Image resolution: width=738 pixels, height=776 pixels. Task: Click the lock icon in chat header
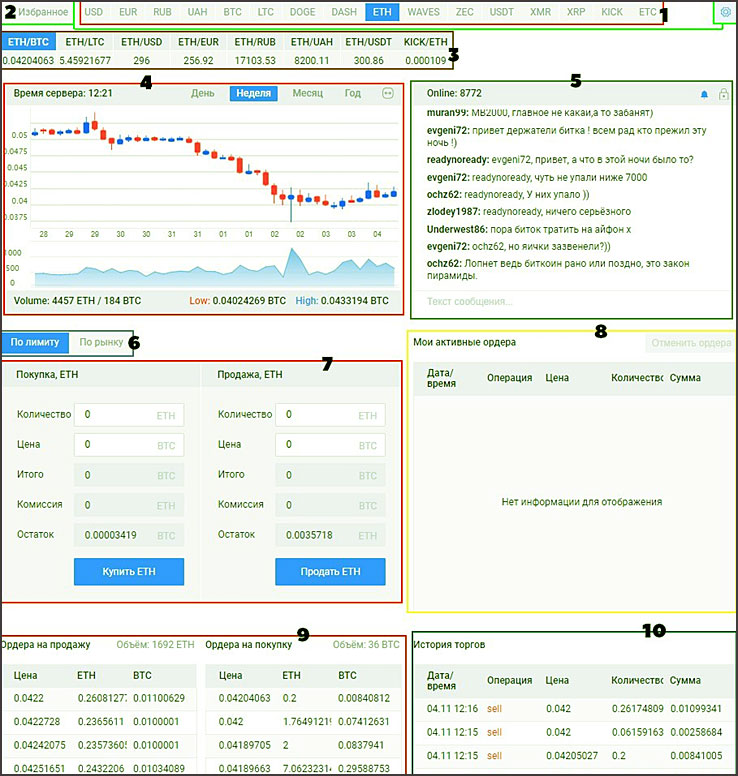(723, 93)
